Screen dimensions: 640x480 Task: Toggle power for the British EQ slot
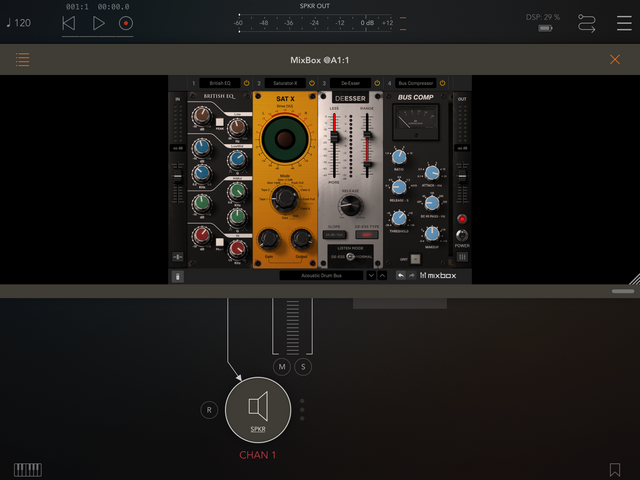point(247,83)
